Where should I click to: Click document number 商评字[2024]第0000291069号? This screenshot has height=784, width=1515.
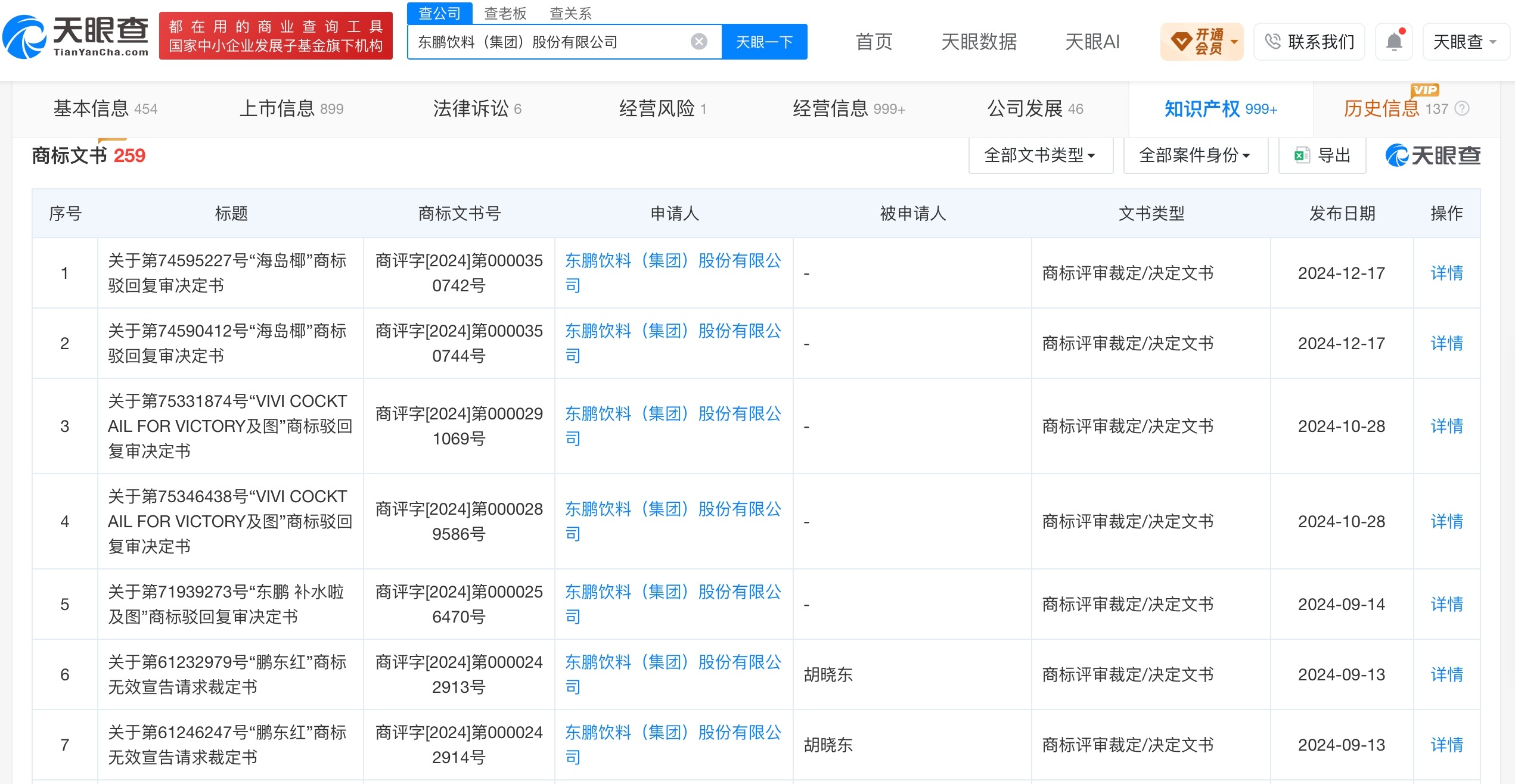[459, 426]
